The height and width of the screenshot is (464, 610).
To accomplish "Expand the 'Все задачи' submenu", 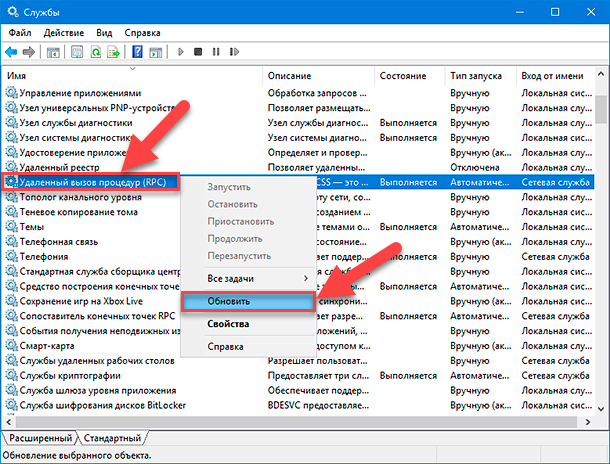I will point(245,277).
